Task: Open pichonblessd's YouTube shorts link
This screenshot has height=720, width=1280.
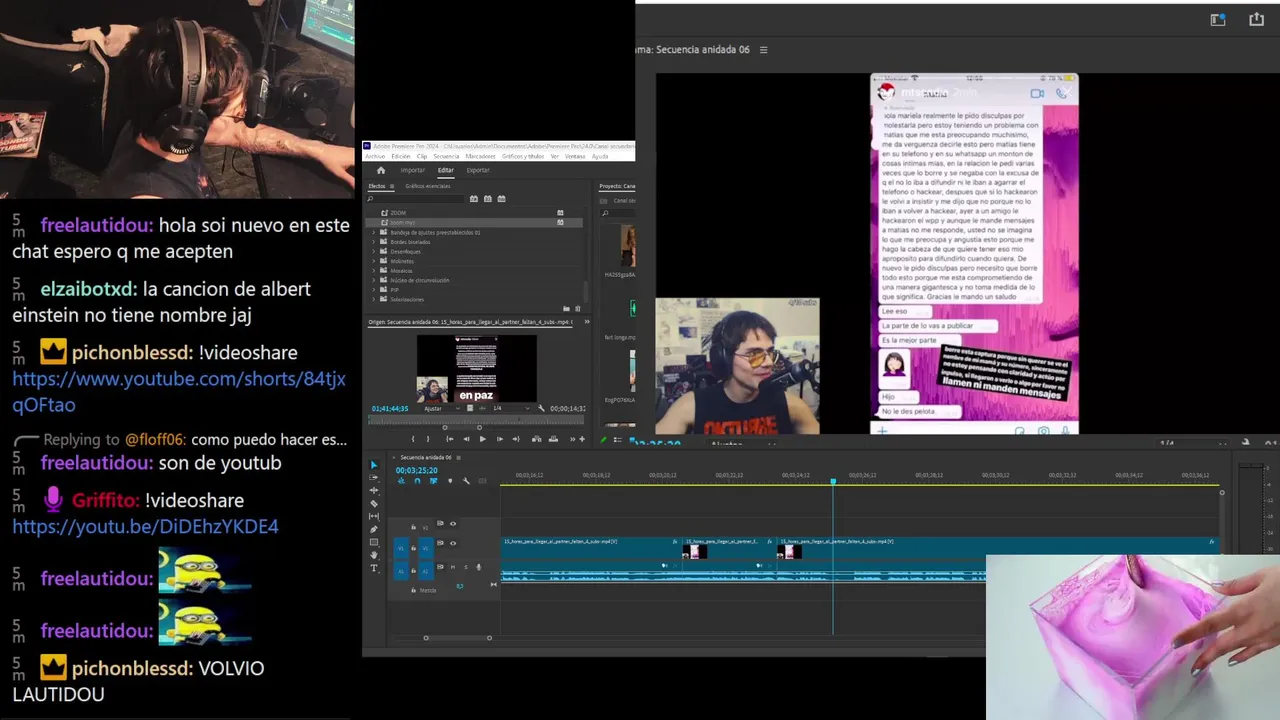Action: (179, 391)
